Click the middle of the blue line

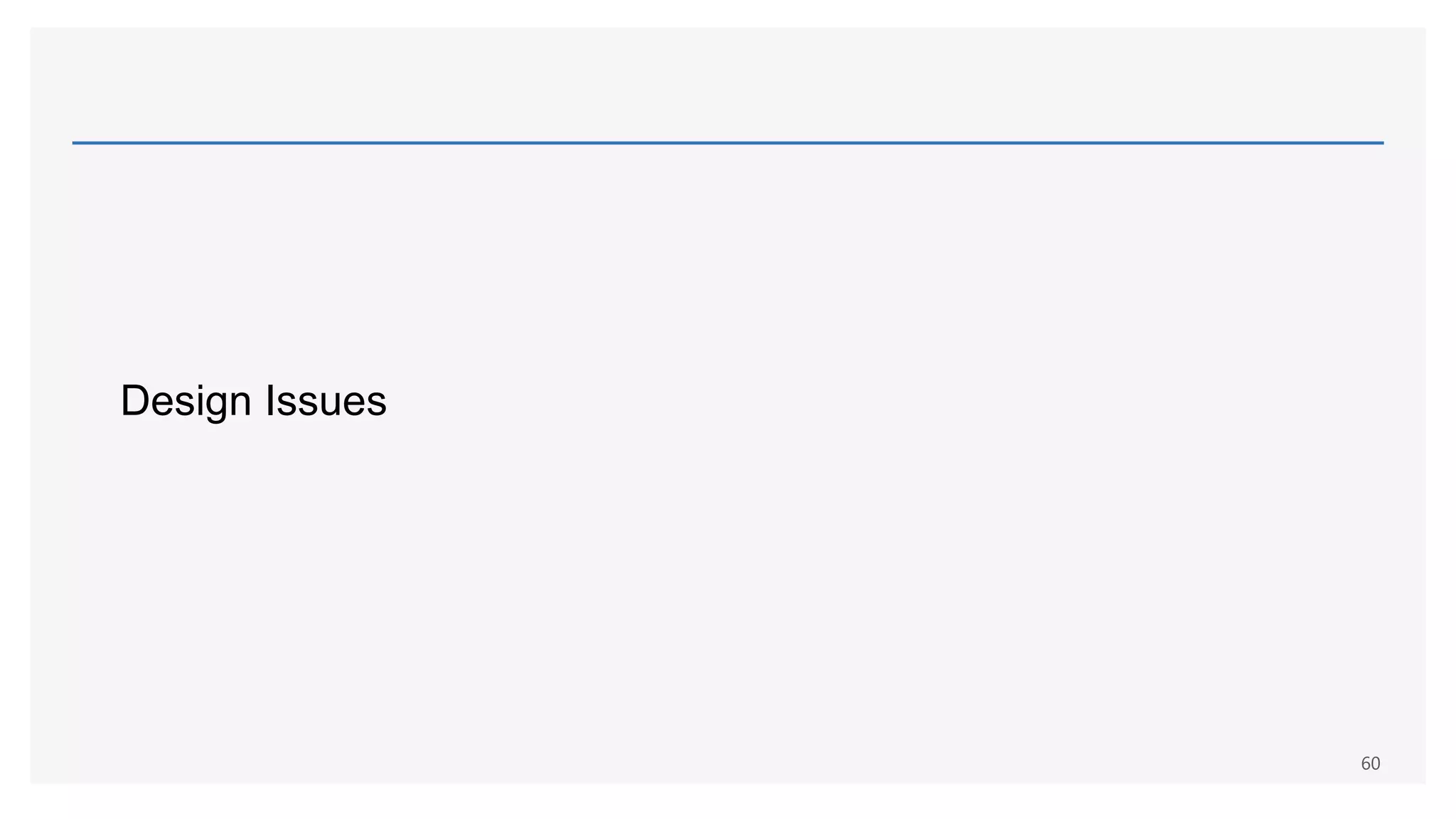727,143
